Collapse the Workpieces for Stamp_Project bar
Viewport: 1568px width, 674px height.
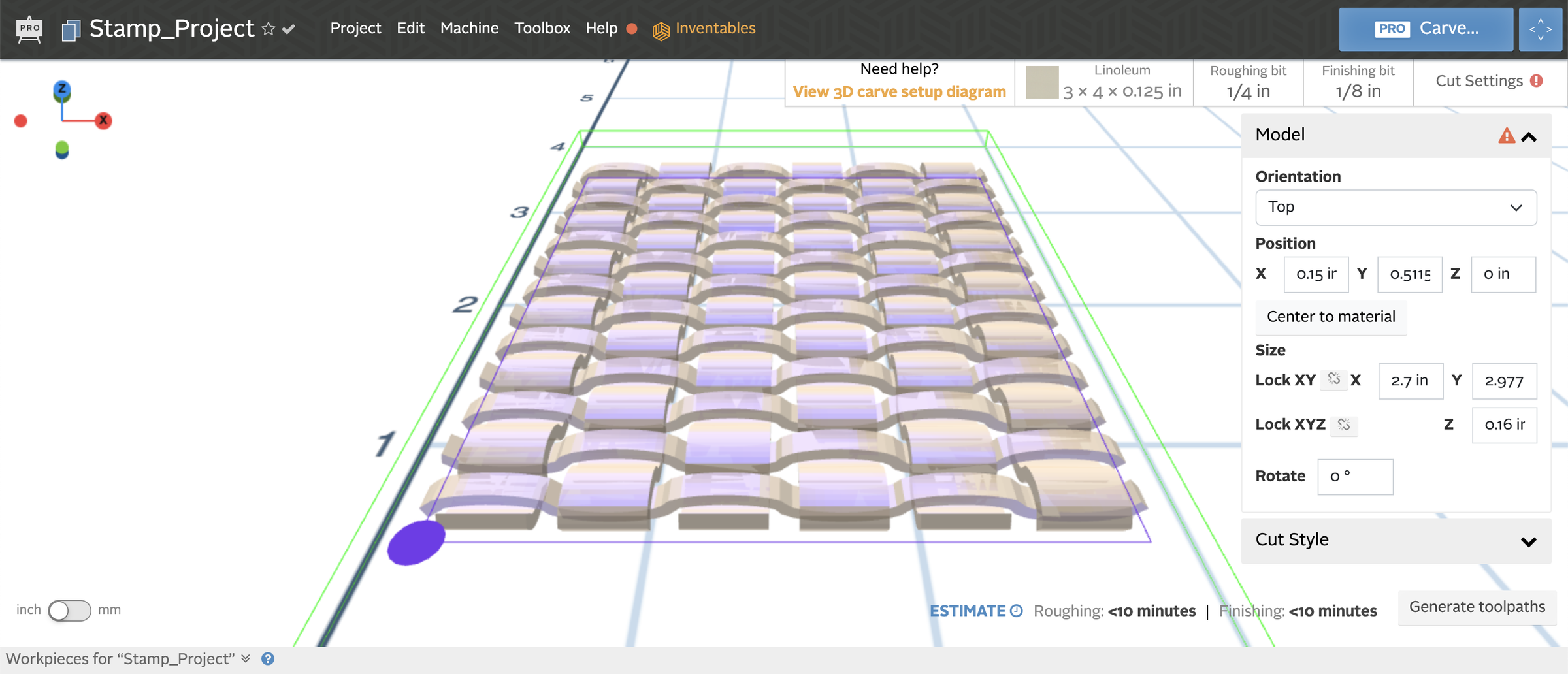(246, 659)
